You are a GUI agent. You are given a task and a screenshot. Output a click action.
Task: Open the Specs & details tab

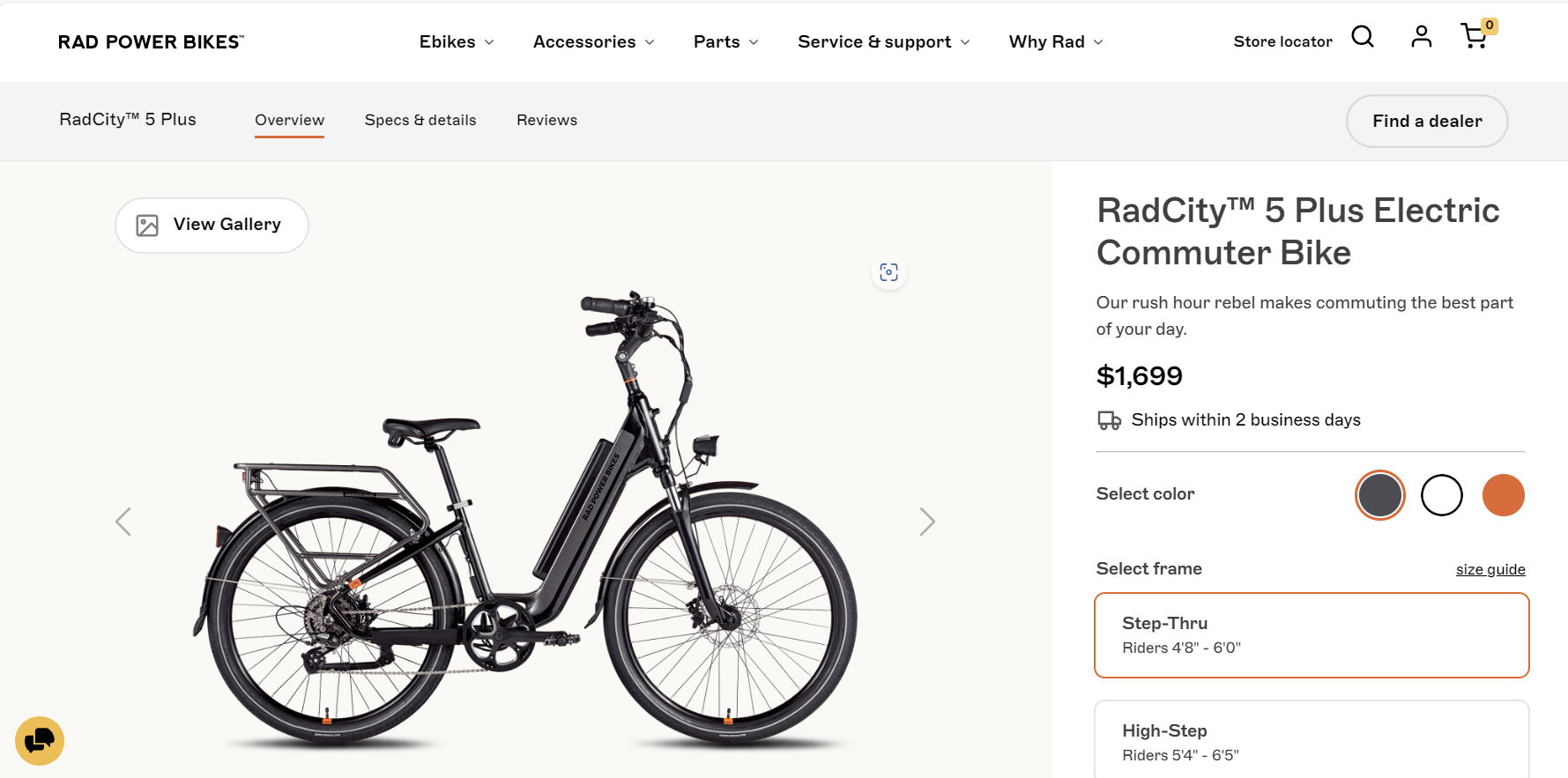(420, 120)
